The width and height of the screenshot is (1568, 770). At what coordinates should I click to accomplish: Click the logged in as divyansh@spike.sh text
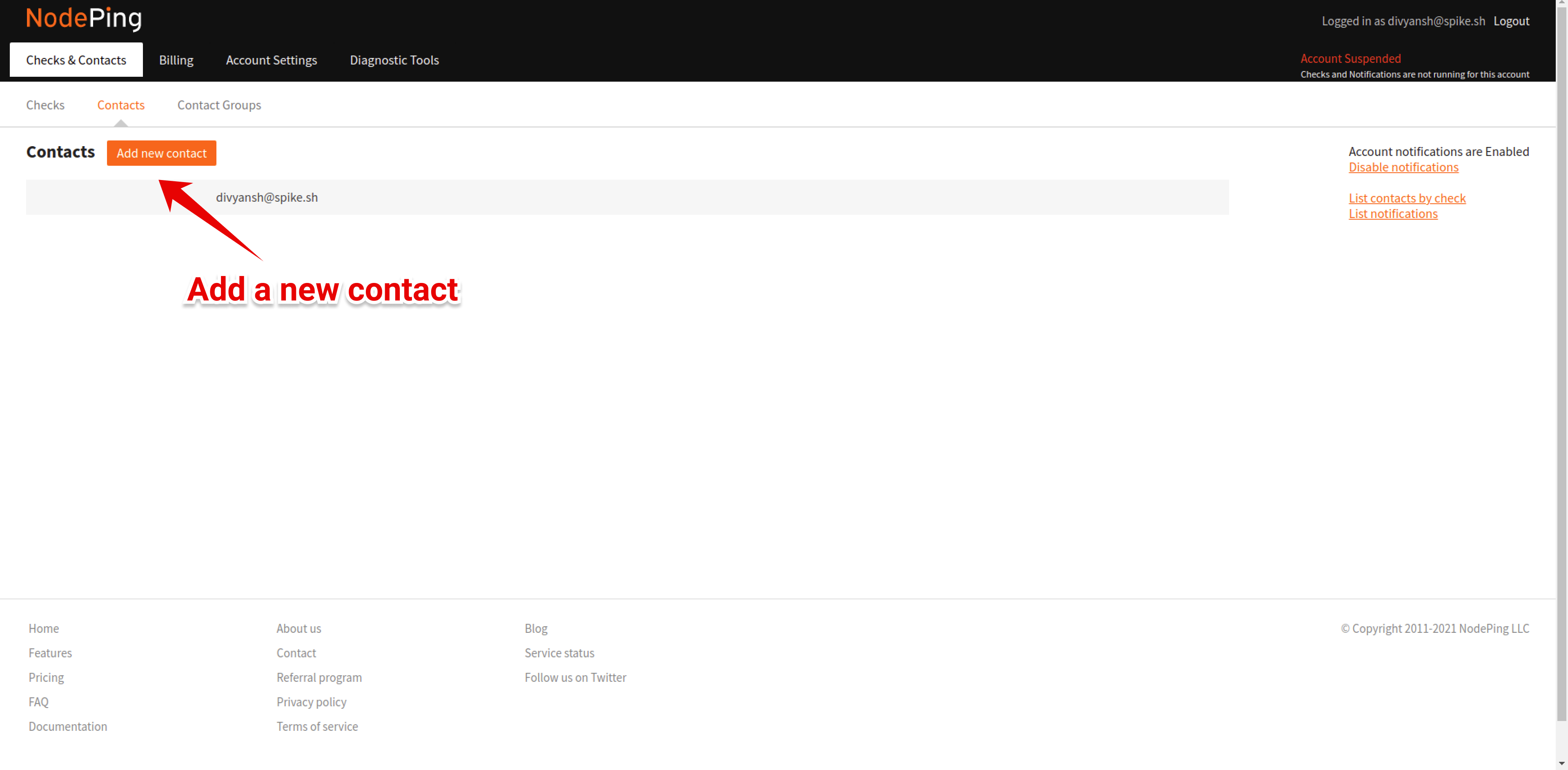tap(1403, 21)
